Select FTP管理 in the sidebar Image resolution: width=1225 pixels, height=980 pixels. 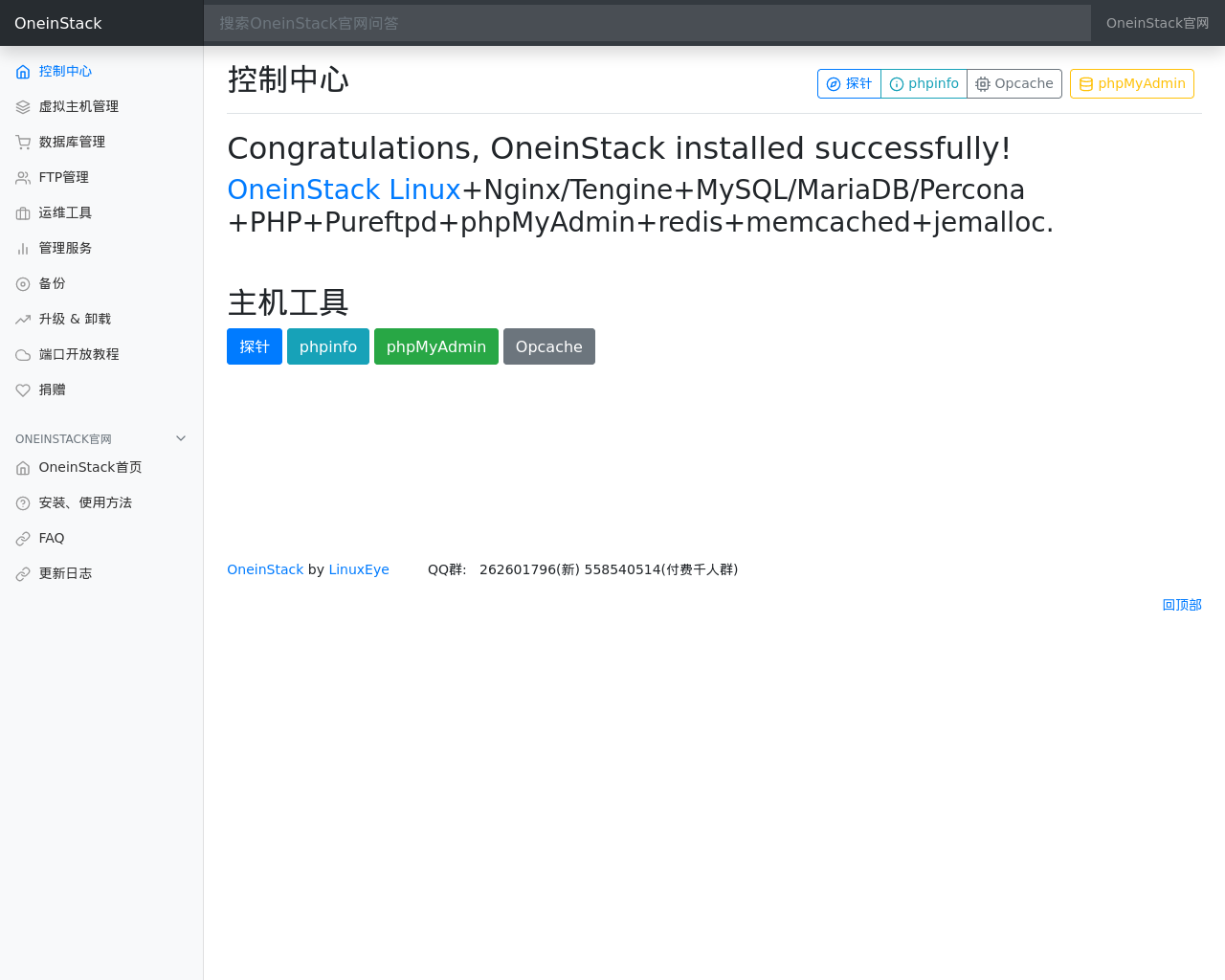pos(101,177)
